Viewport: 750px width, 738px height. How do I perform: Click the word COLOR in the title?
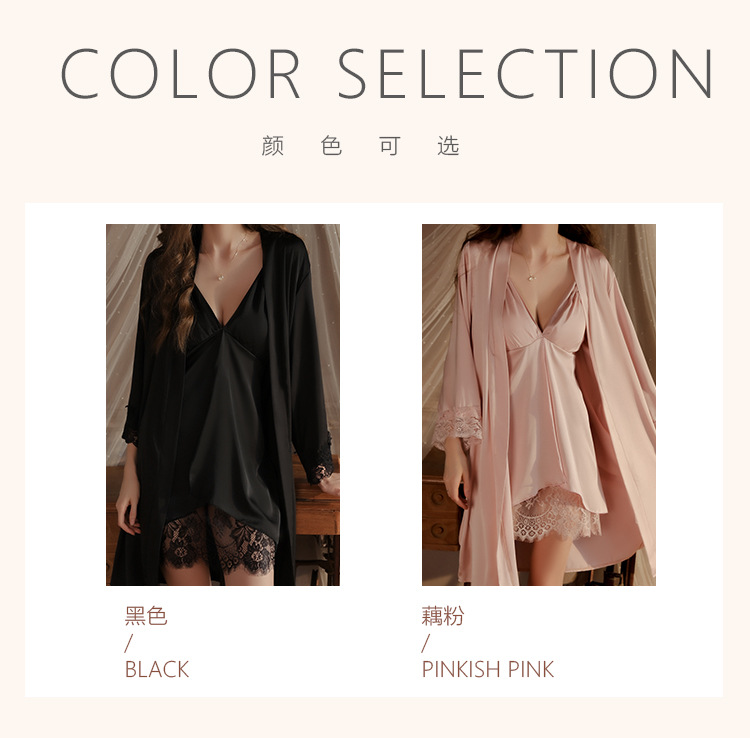tap(180, 74)
